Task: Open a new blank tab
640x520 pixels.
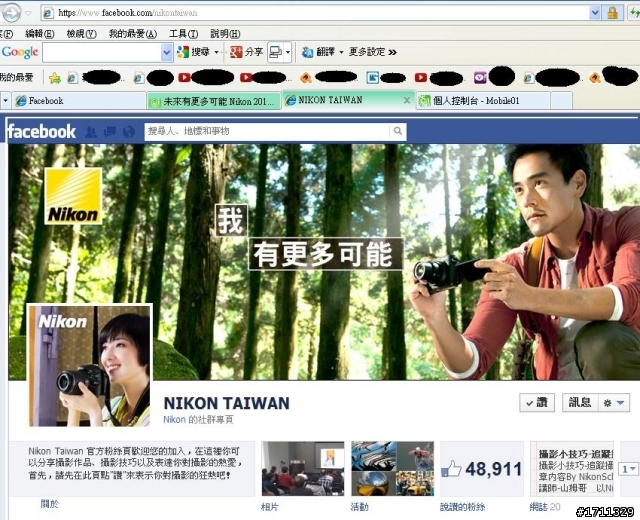Action: [x=562, y=101]
